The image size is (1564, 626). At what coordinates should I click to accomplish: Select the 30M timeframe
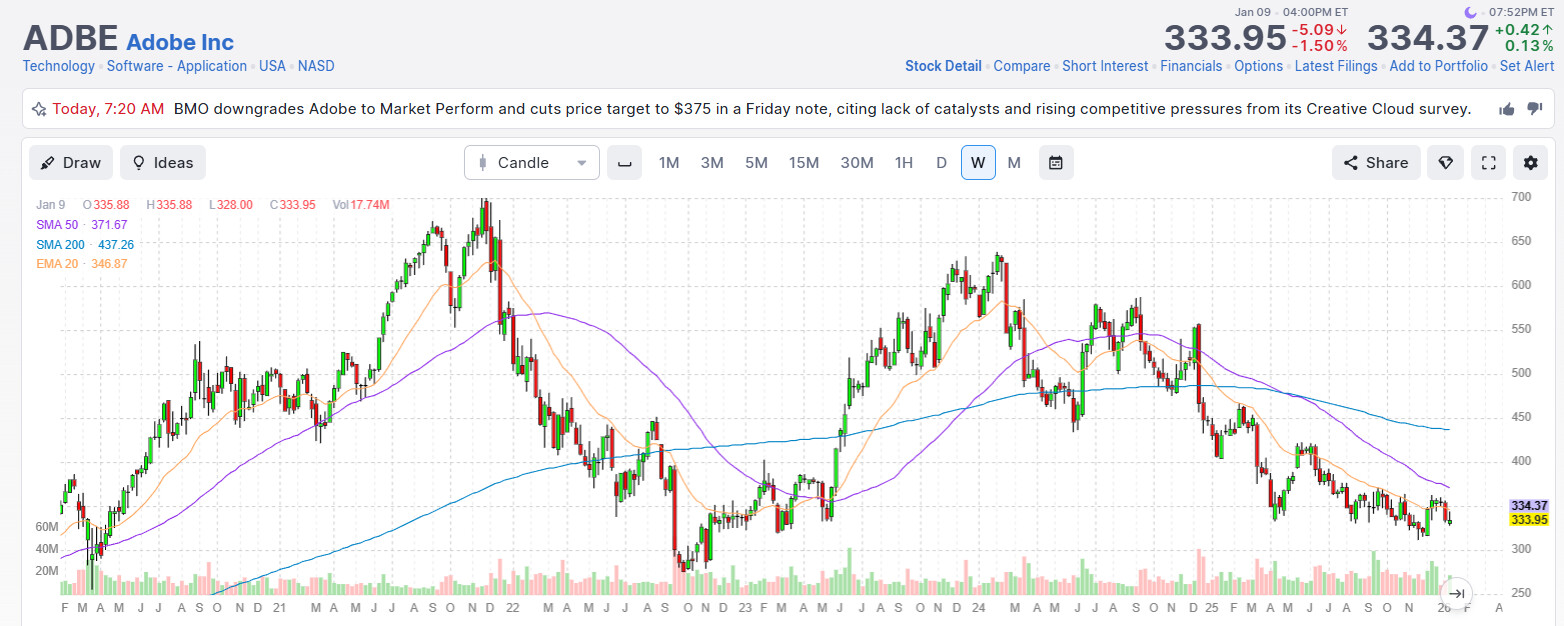coord(857,163)
